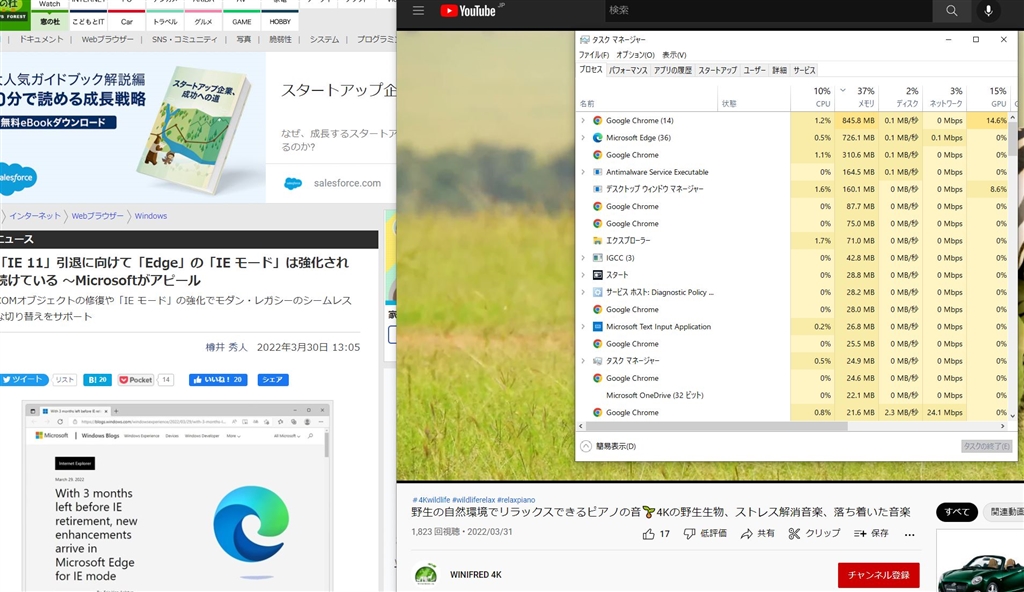
Task: Click the Google Chrome (14) process icon
Action: (597, 120)
